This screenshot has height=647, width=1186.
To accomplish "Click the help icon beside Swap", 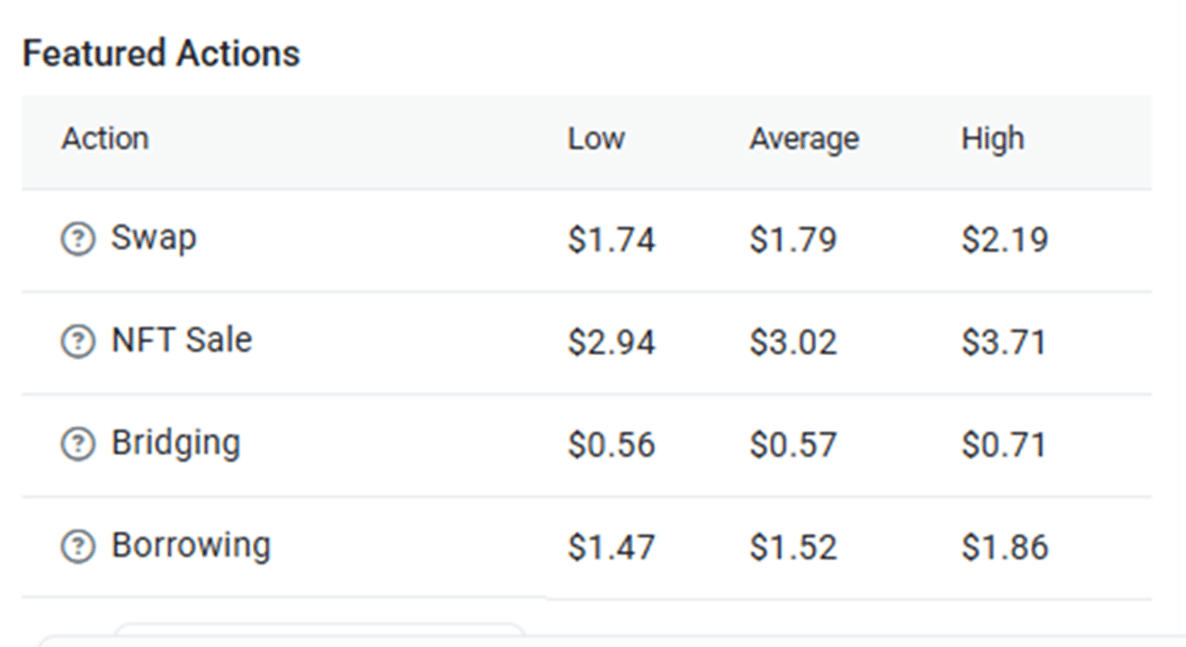I will point(78,239).
